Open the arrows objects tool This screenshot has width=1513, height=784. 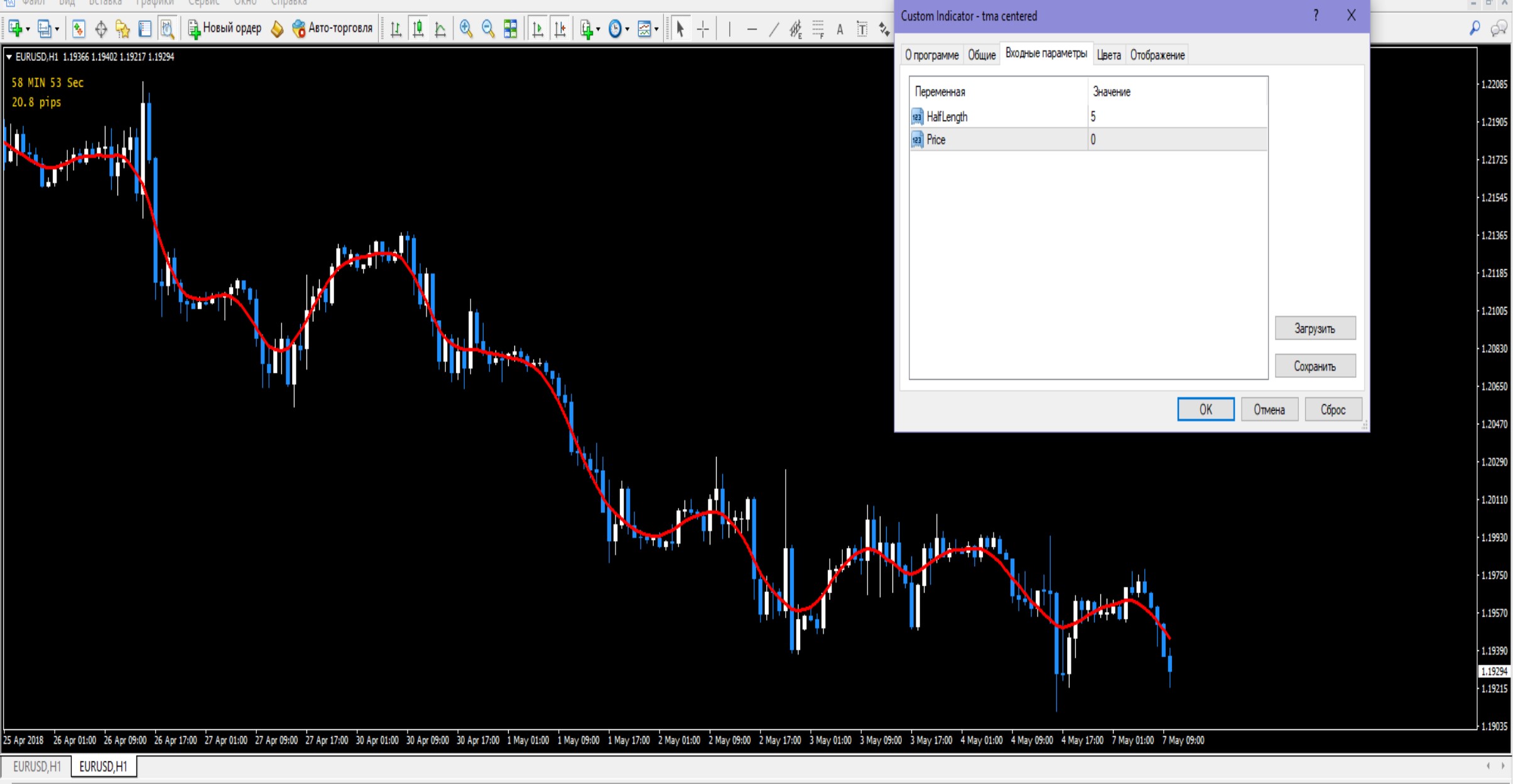pos(884,29)
